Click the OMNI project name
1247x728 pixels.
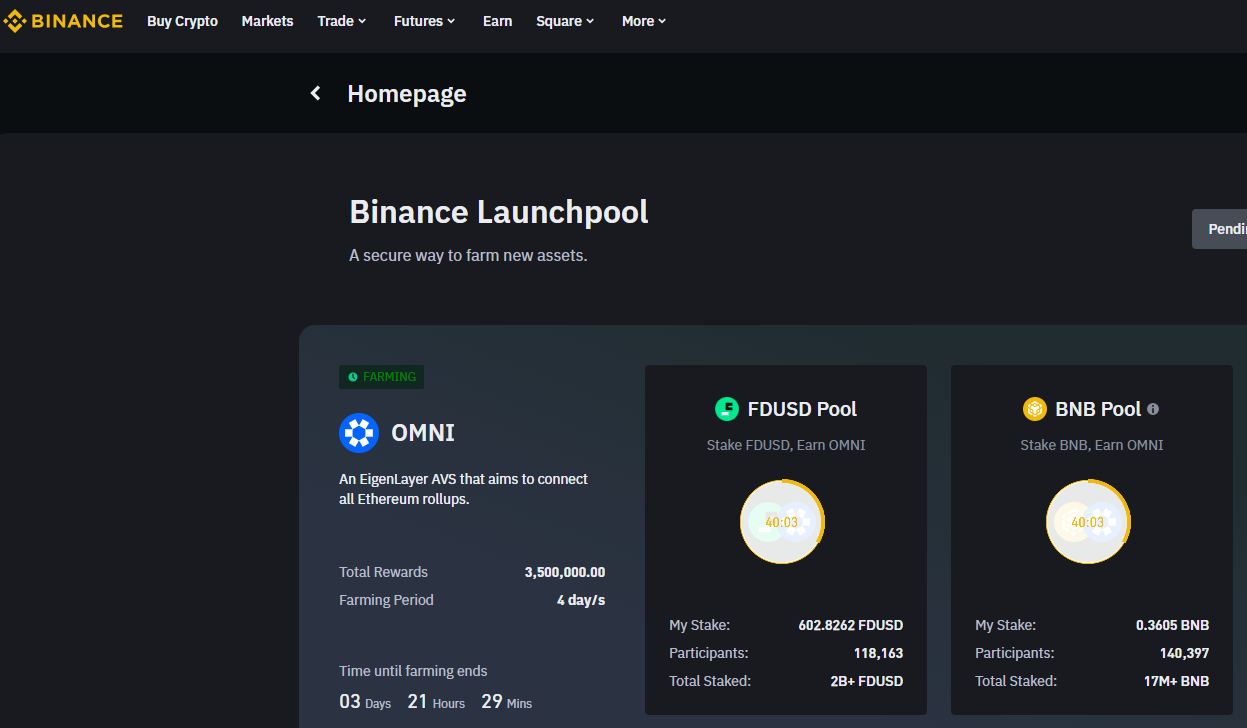(x=423, y=433)
